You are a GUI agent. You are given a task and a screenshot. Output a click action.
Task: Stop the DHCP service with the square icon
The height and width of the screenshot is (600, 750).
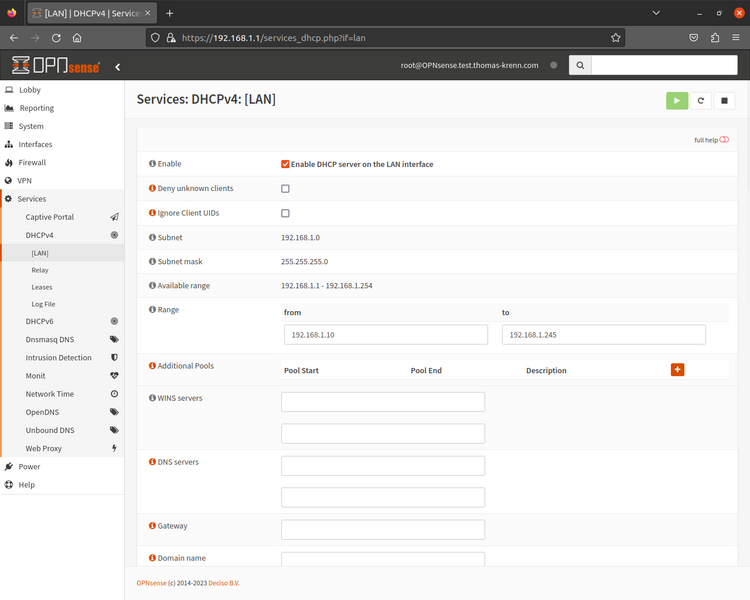coord(724,100)
